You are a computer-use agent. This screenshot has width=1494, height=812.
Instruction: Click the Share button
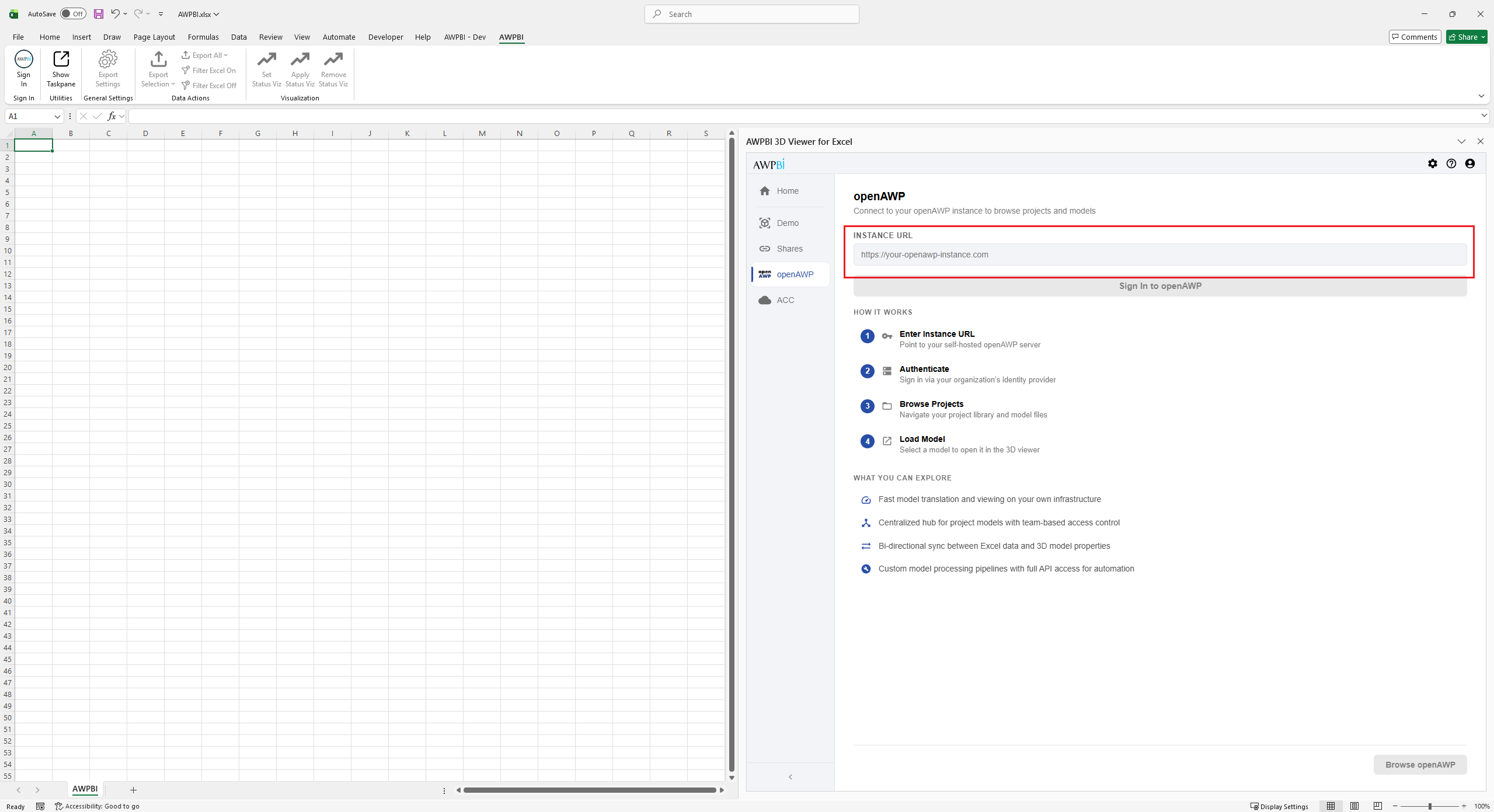(1467, 37)
